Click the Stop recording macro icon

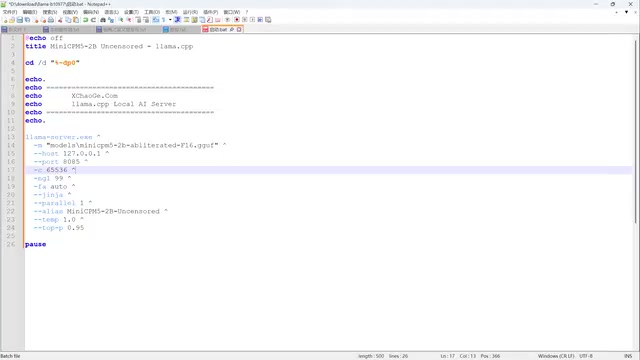tap(244, 20)
